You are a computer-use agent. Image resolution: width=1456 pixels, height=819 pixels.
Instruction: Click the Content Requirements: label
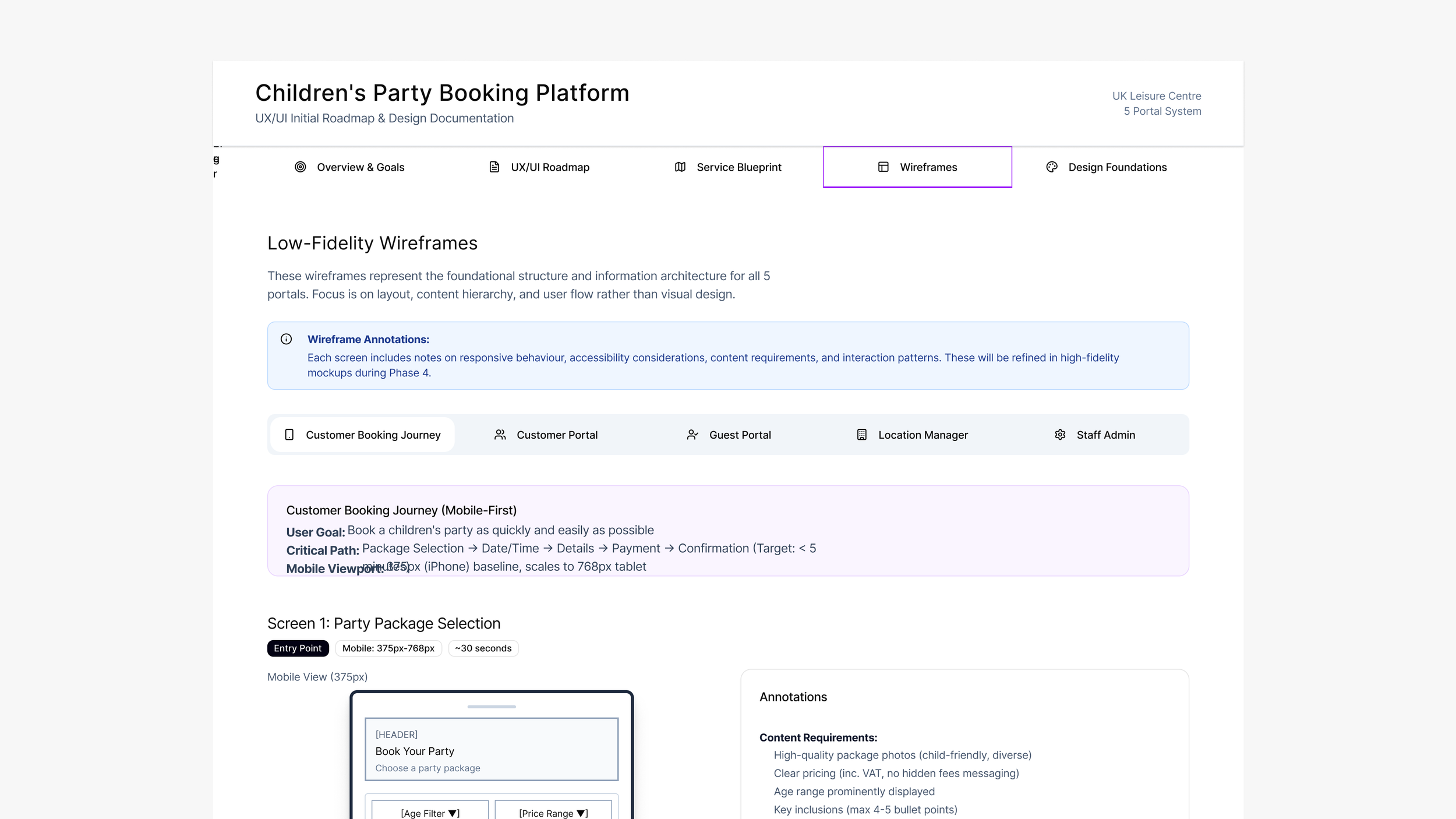pyautogui.click(x=818, y=737)
